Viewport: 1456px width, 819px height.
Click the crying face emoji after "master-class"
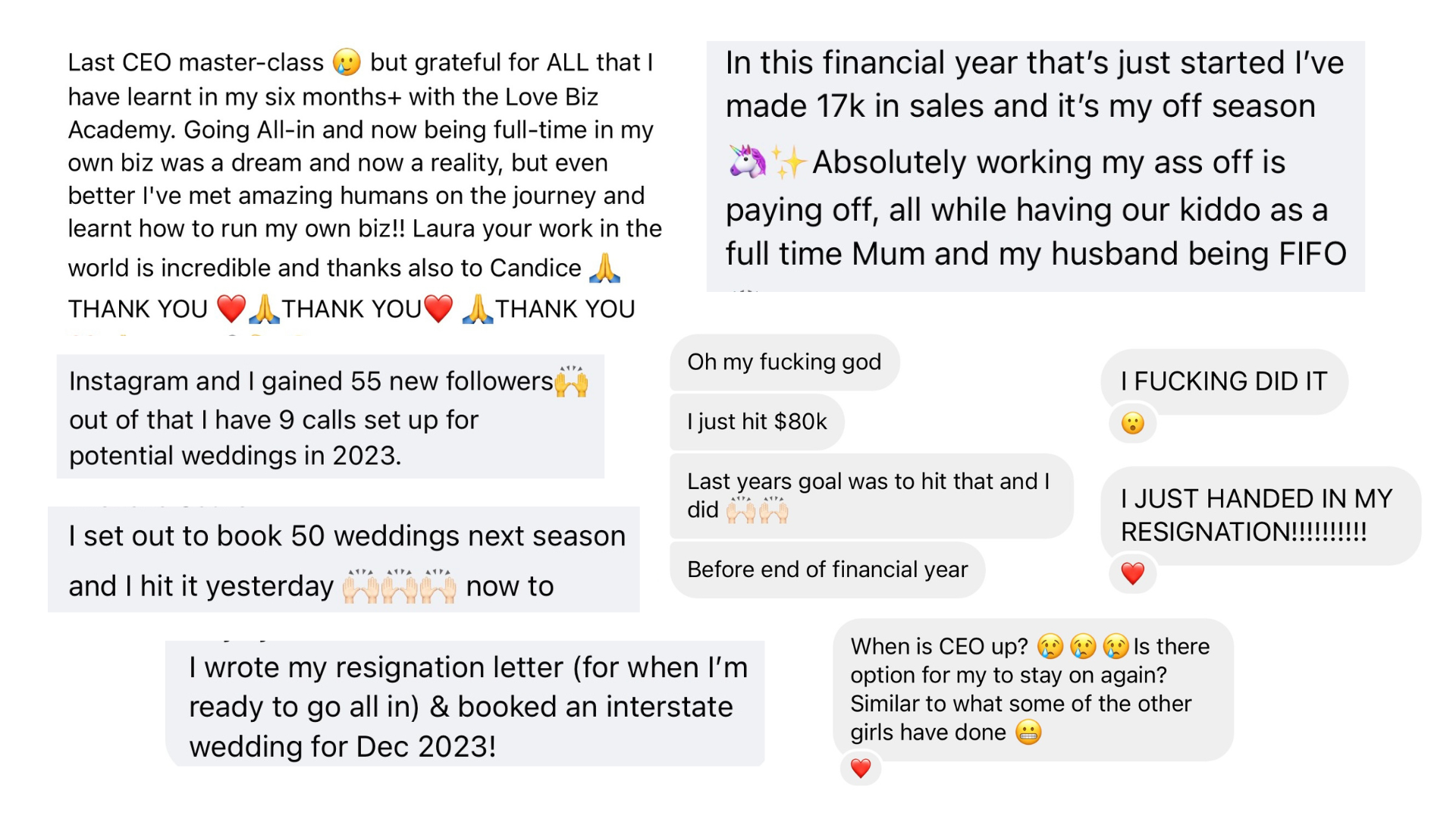pyautogui.click(x=347, y=62)
